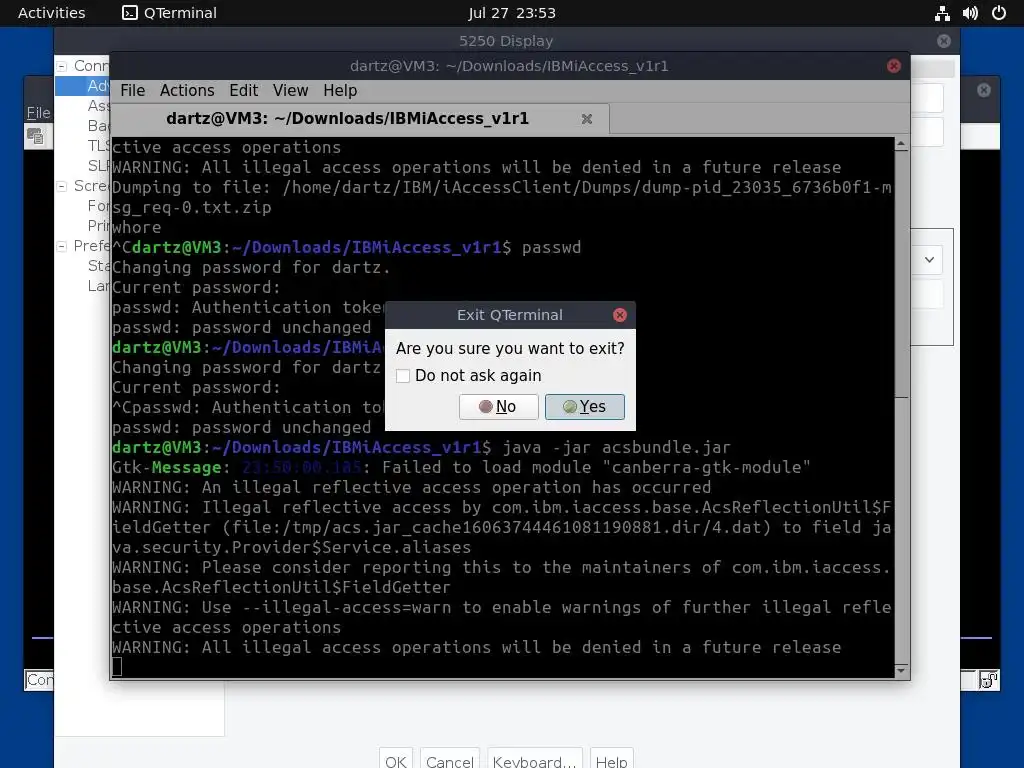Cancel exit with the No button
This screenshot has width=1024, height=768.
click(x=498, y=406)
